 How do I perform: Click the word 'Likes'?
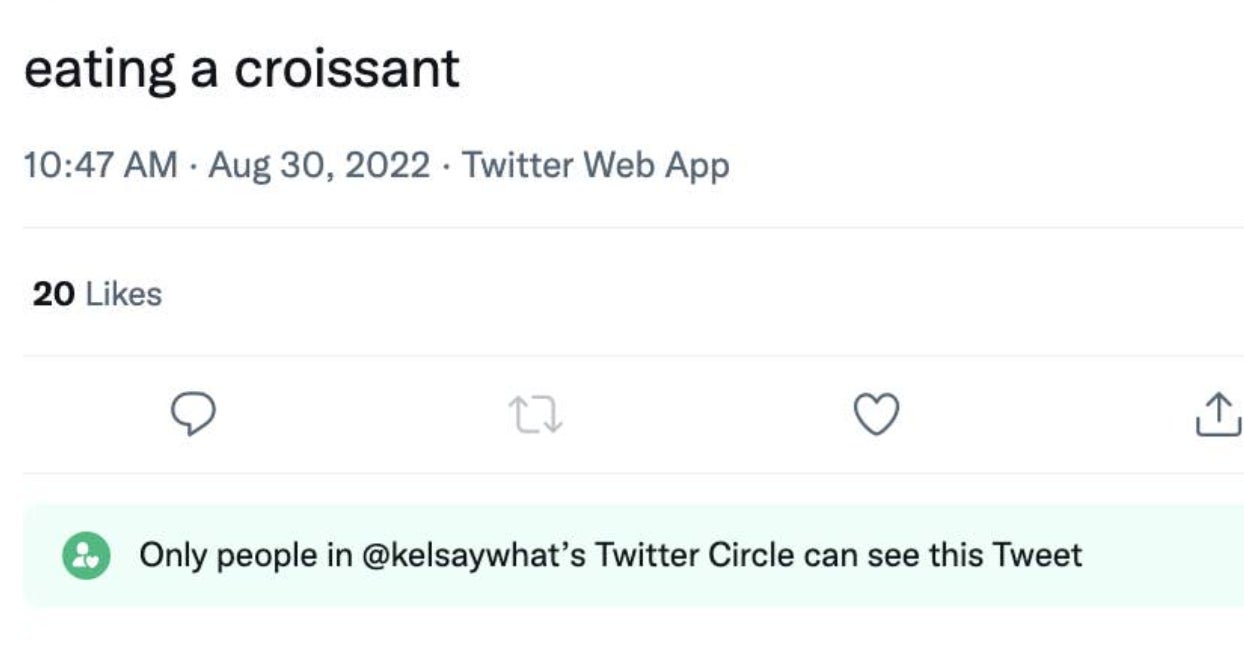(x=124, y=294)
